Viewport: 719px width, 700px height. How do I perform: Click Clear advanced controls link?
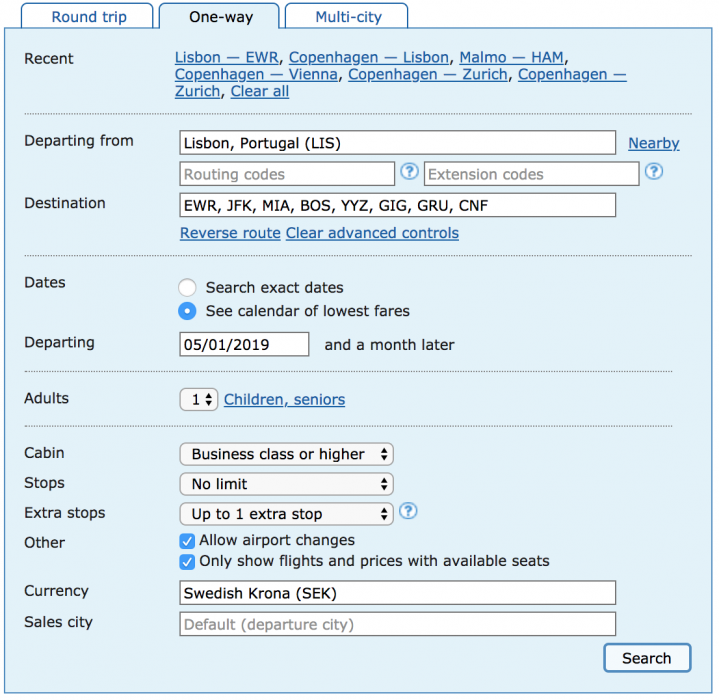372,233
